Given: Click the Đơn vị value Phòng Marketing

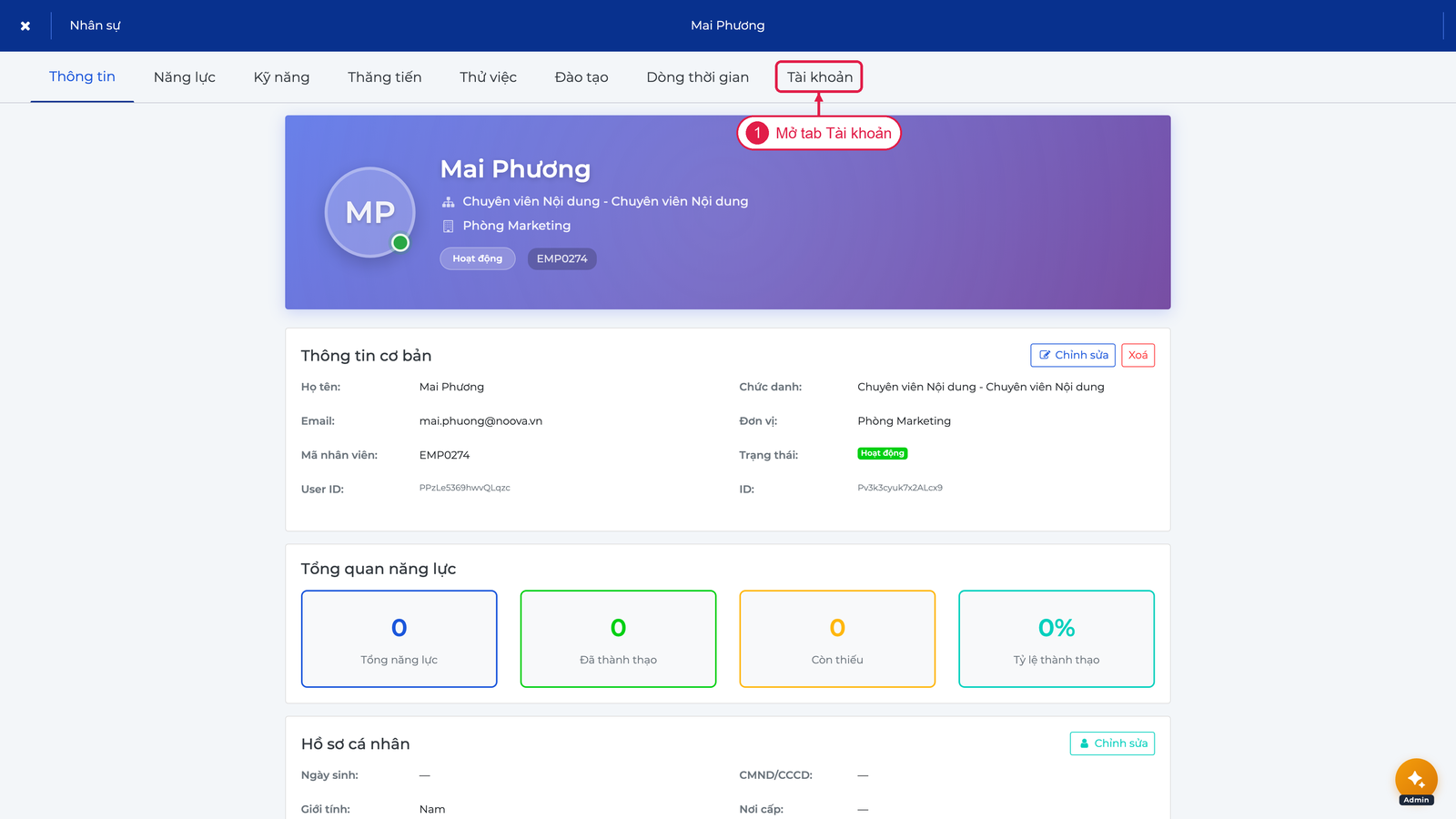Looking at the screenshot, I should coord(904,421).
